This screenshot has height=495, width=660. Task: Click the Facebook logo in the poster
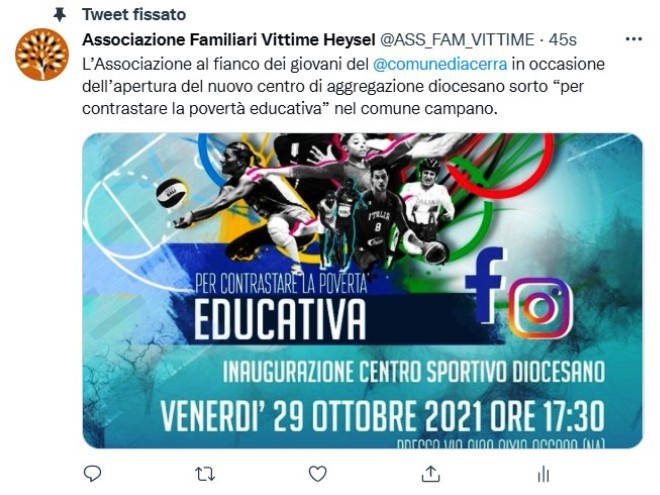pos(484,285)
